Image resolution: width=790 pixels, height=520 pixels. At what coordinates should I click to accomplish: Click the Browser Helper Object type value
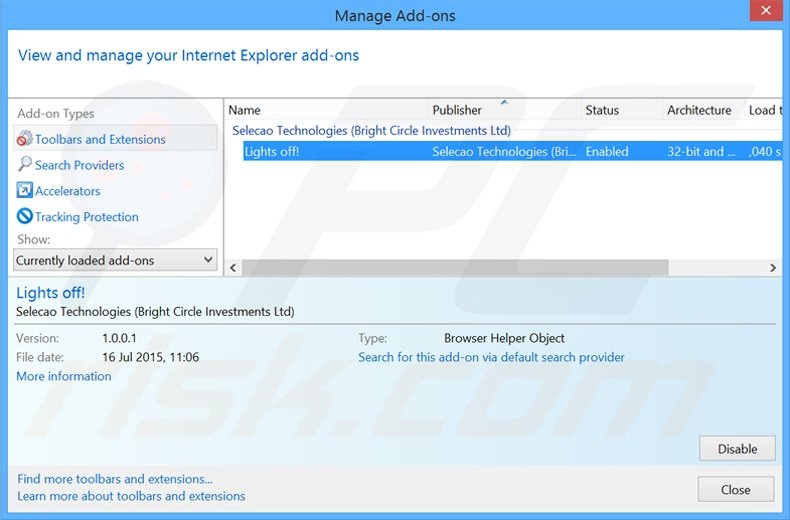point(504,338)
